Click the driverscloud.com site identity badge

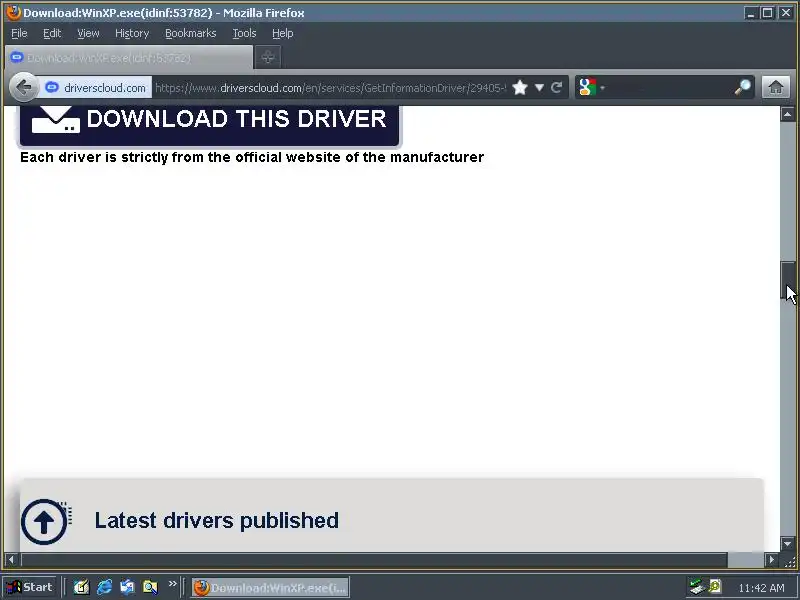(96, 88)
